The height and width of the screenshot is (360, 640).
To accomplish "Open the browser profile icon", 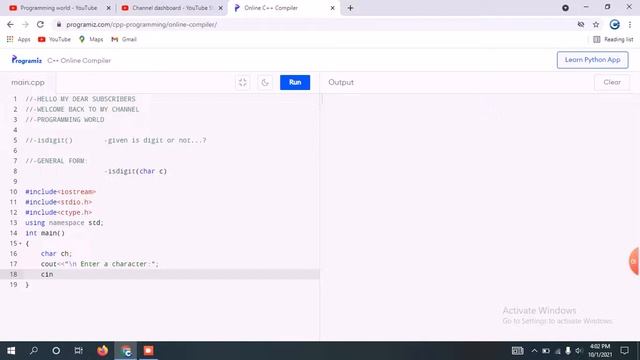I will 614,24.
